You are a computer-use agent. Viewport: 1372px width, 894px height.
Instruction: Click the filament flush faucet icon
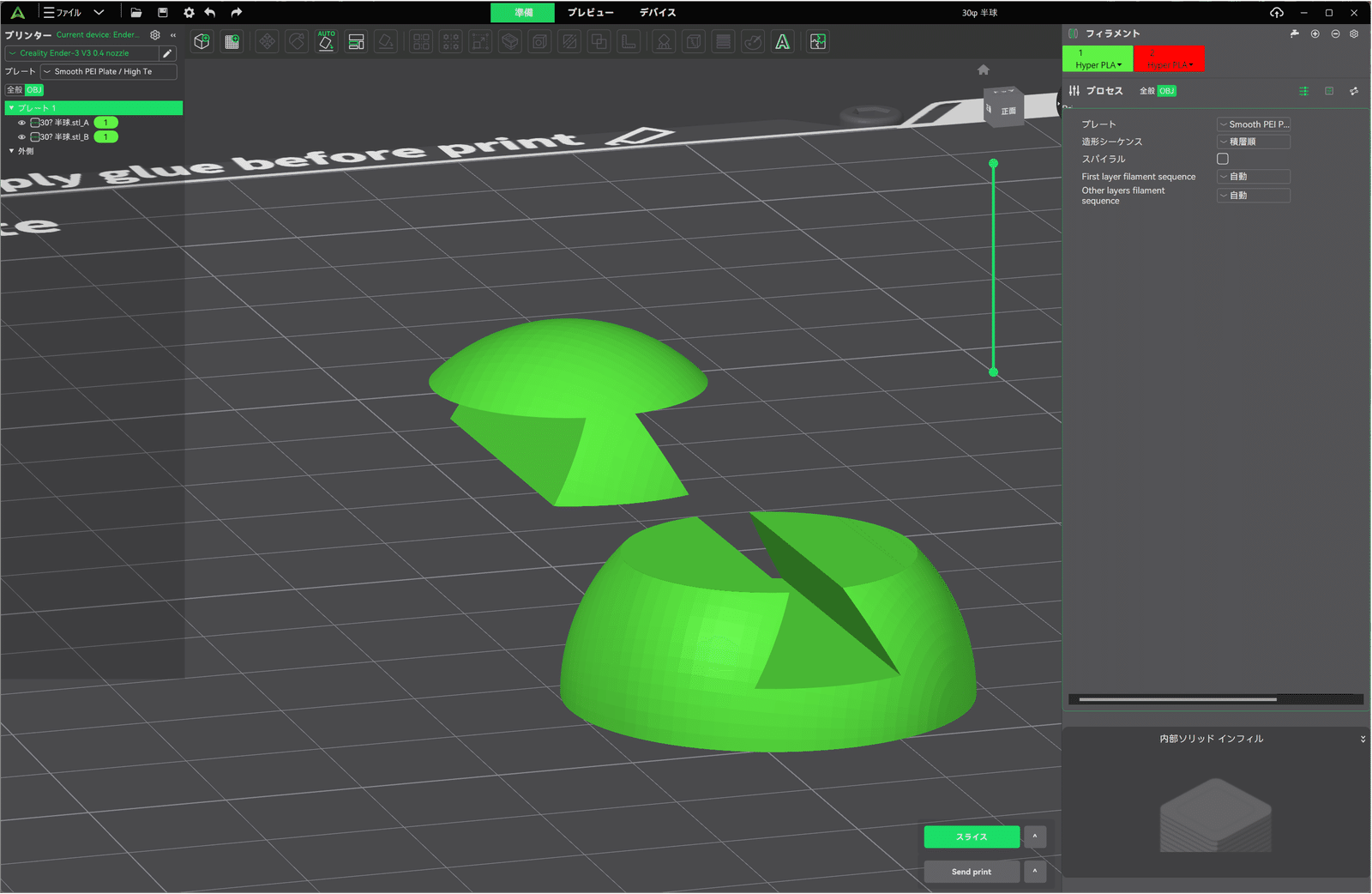(x=1295, y=33)
